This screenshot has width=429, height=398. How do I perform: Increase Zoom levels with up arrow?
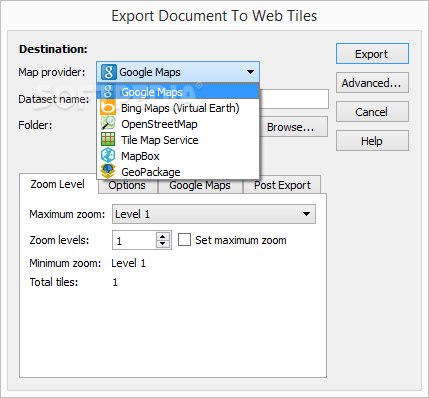tap(163, 237)
